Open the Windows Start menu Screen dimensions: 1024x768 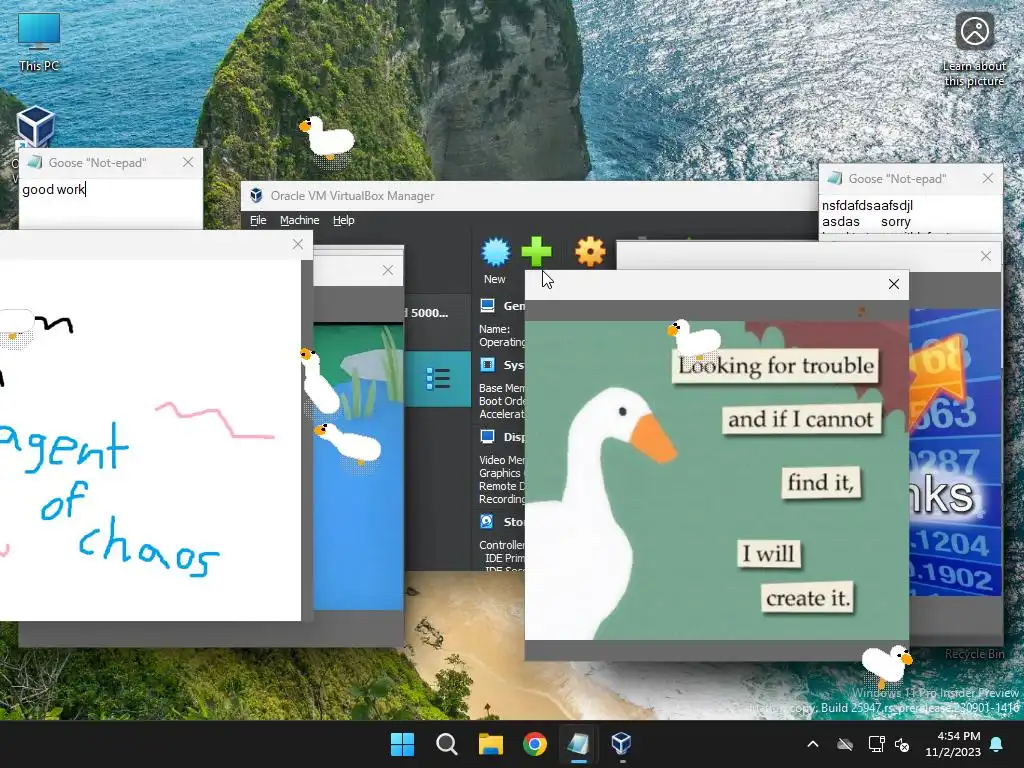(402, 744)
